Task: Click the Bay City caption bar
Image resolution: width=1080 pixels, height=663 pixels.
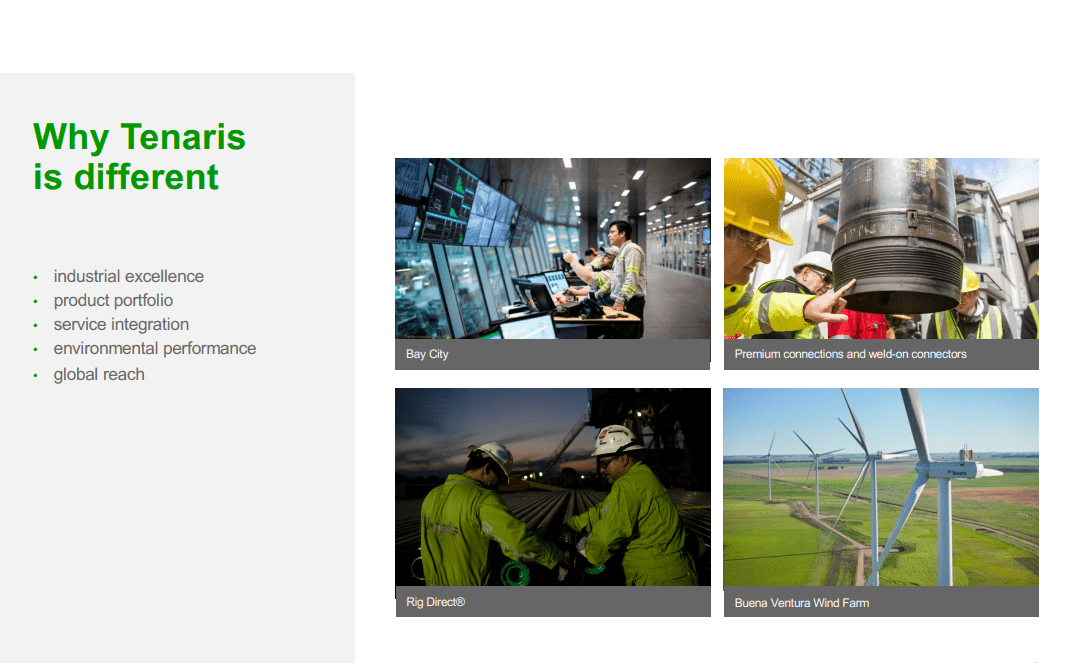Action: tap(552, 354)
